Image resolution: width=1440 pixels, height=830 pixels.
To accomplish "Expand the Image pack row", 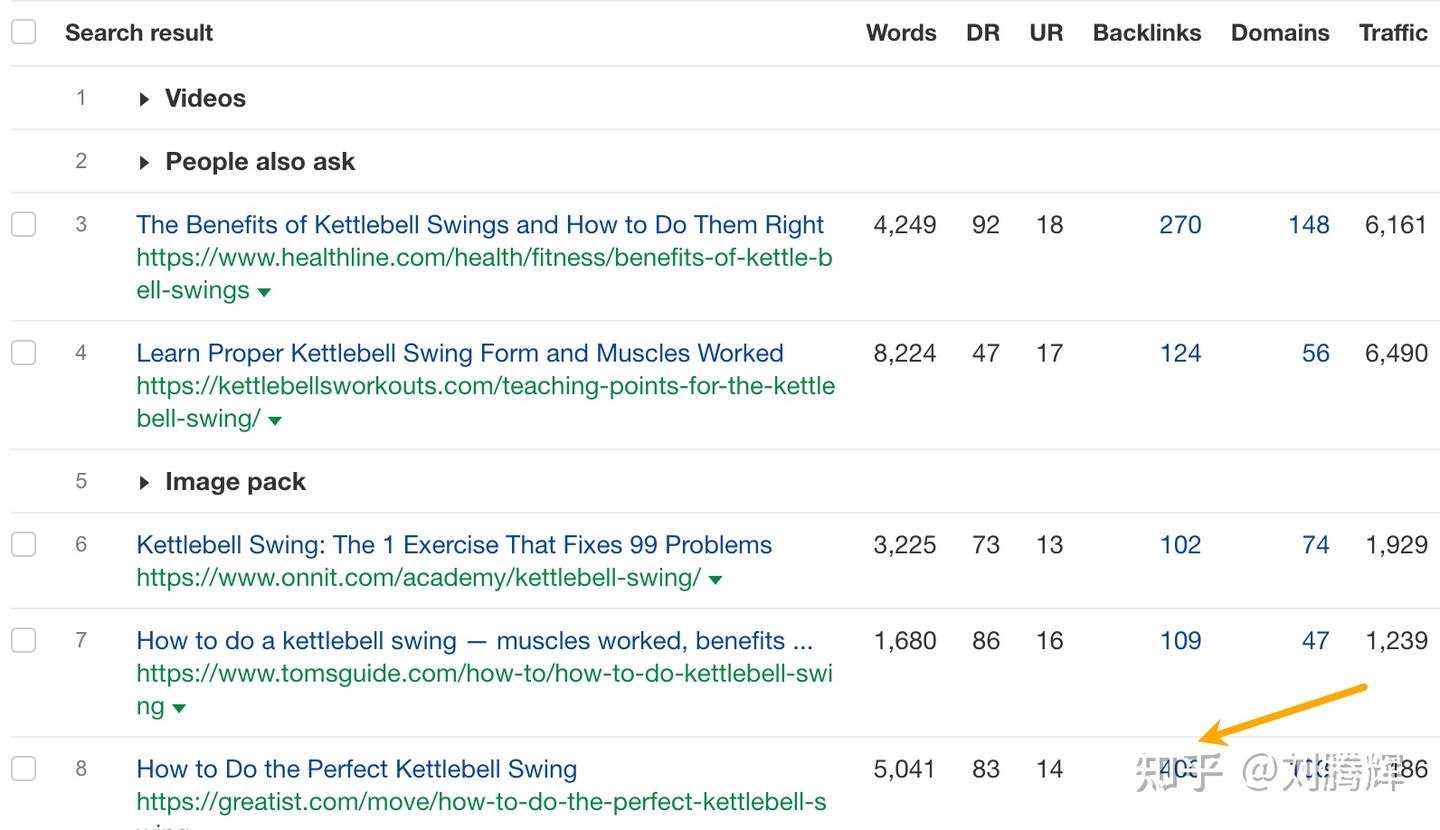I will [145, 482].
